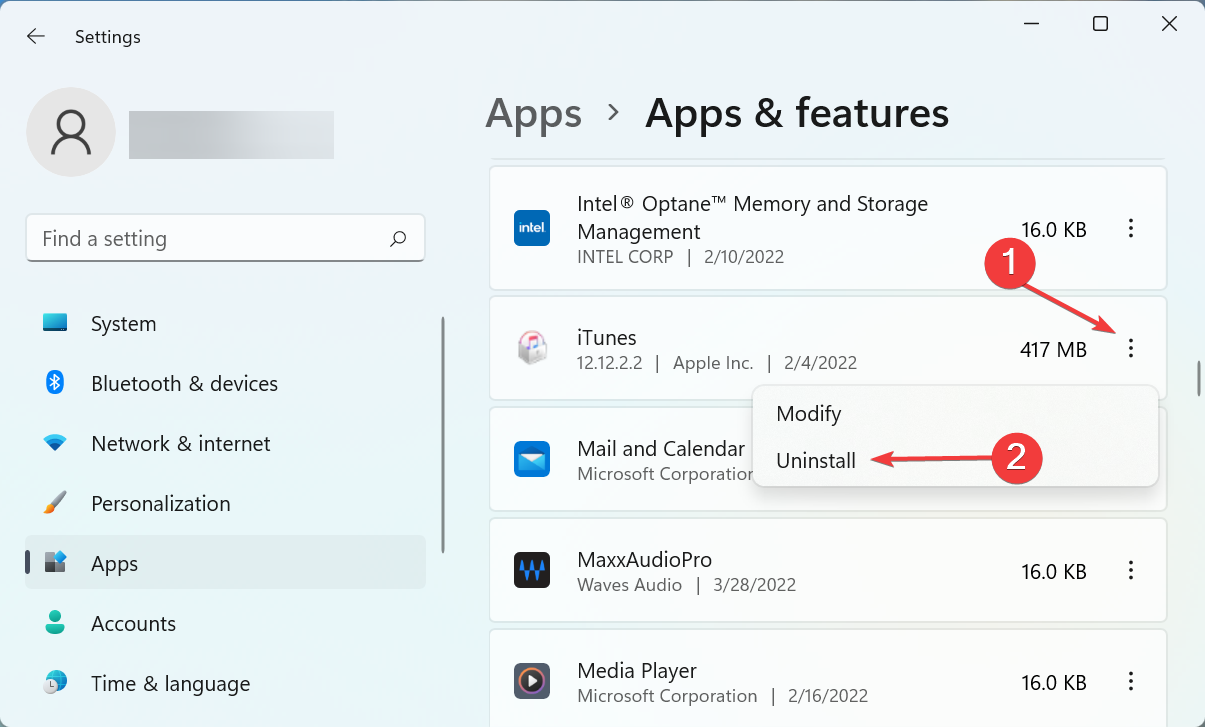Open Time & language settings
The width and height of the screenshot is (1205, 727).
coord(170,683)
